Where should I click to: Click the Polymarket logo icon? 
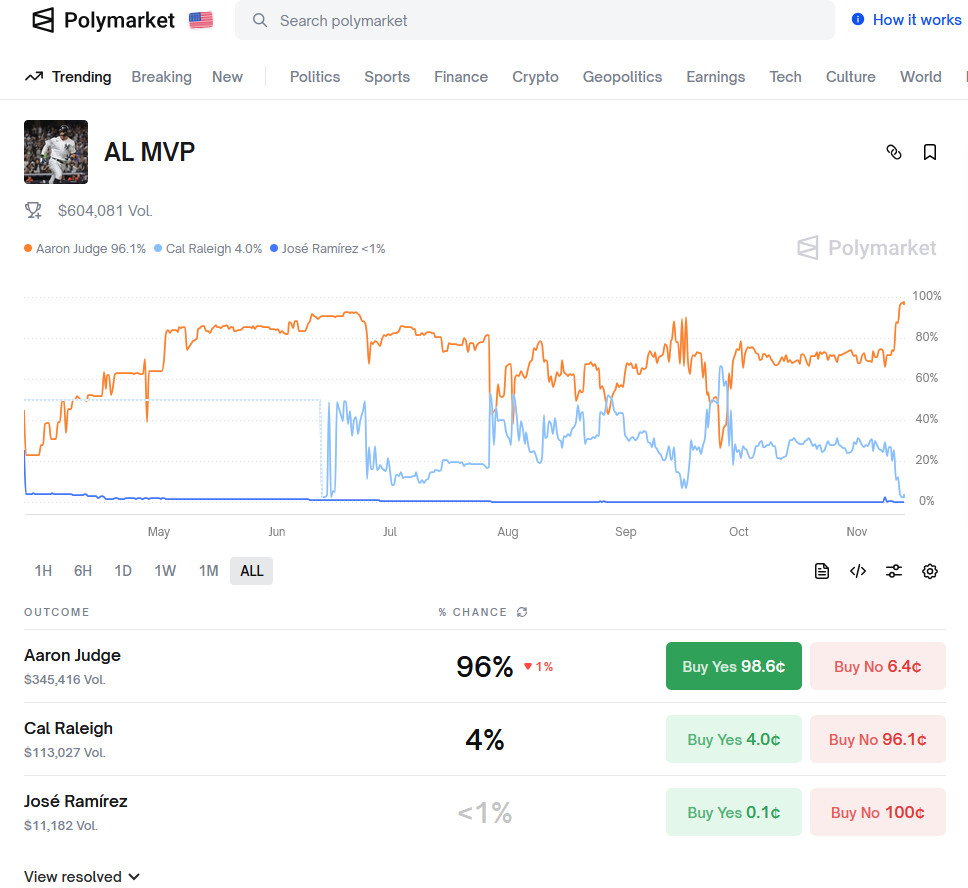pos(43,20)
